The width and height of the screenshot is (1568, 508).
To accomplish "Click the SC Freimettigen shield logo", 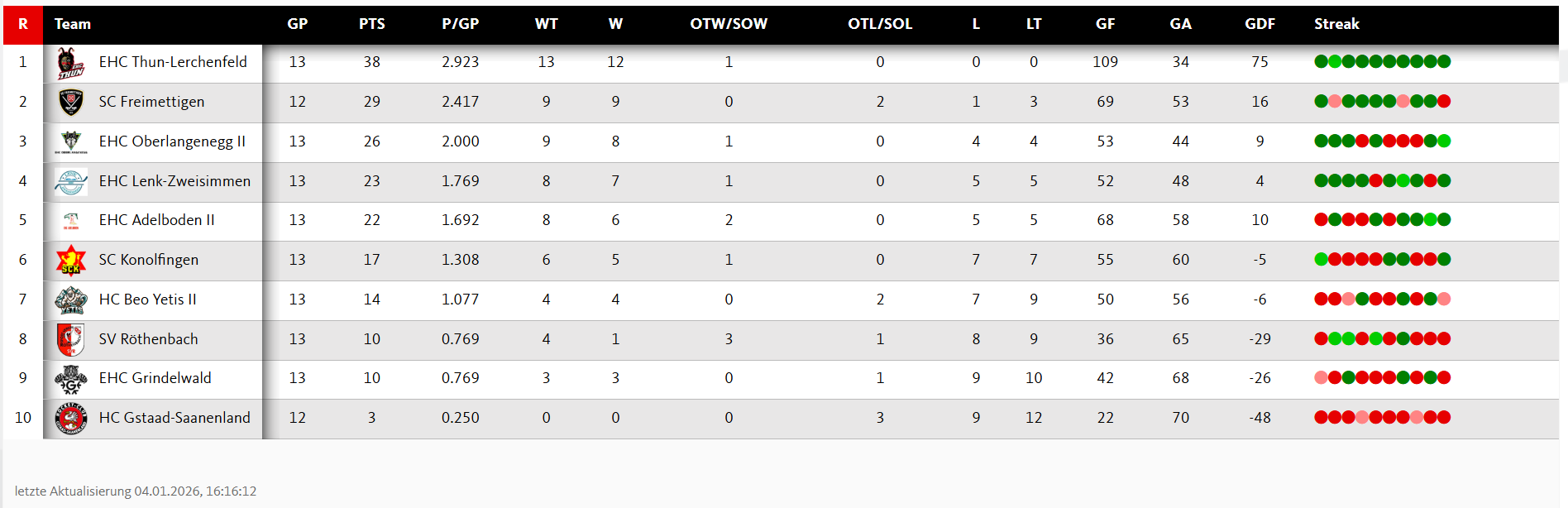I will click(71, 102).
